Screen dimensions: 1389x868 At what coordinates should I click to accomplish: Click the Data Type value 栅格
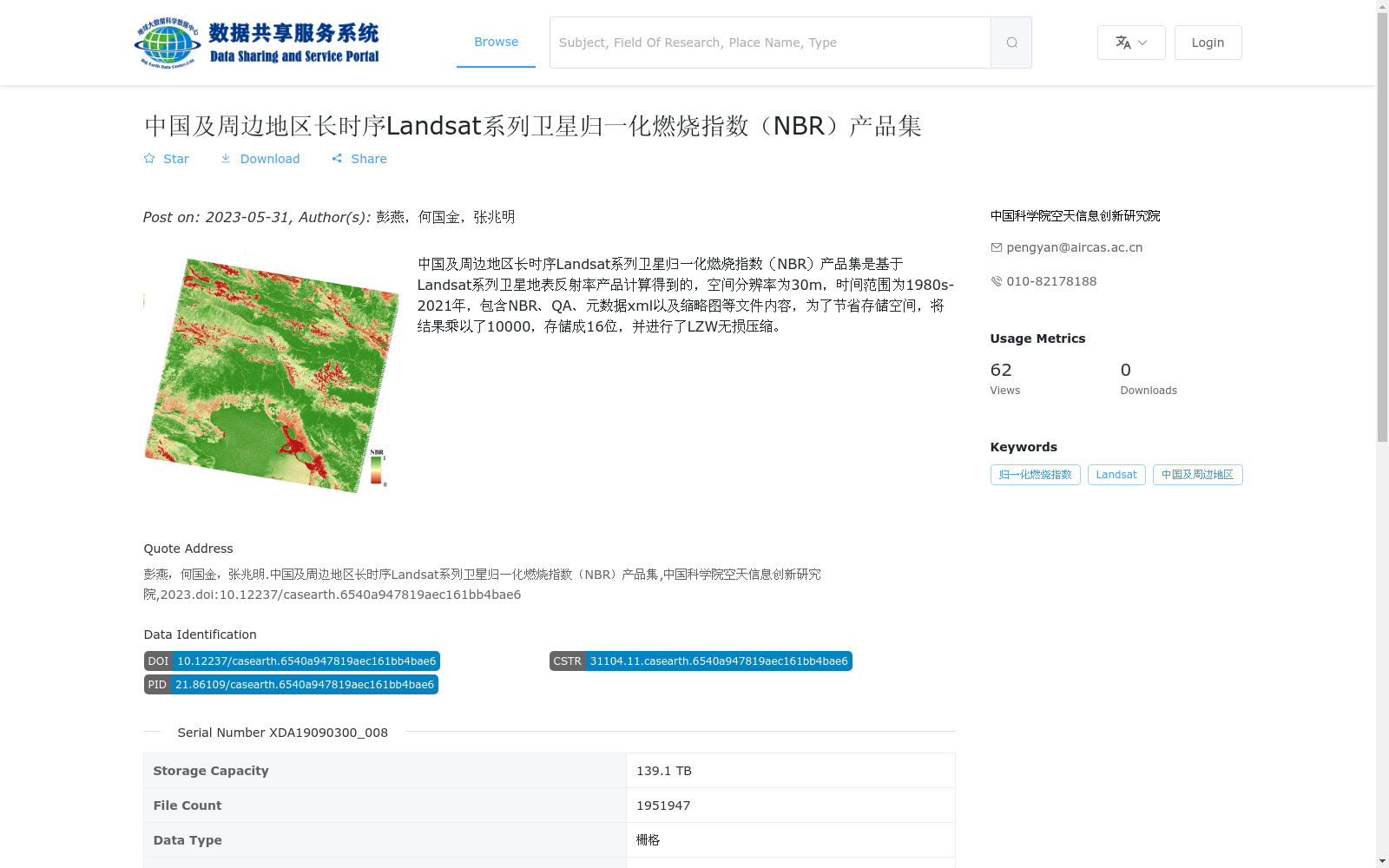pyautogui.click(x=648, y=840)
